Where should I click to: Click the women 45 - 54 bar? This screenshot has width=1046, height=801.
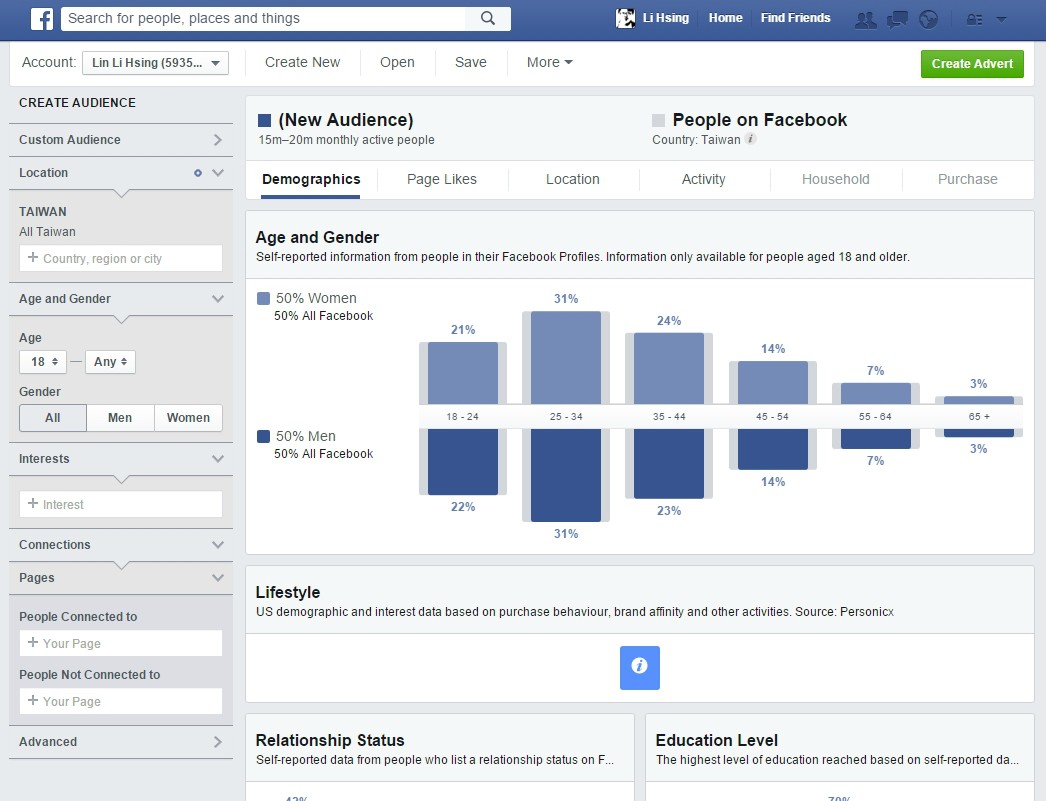(x=772, y=383)
